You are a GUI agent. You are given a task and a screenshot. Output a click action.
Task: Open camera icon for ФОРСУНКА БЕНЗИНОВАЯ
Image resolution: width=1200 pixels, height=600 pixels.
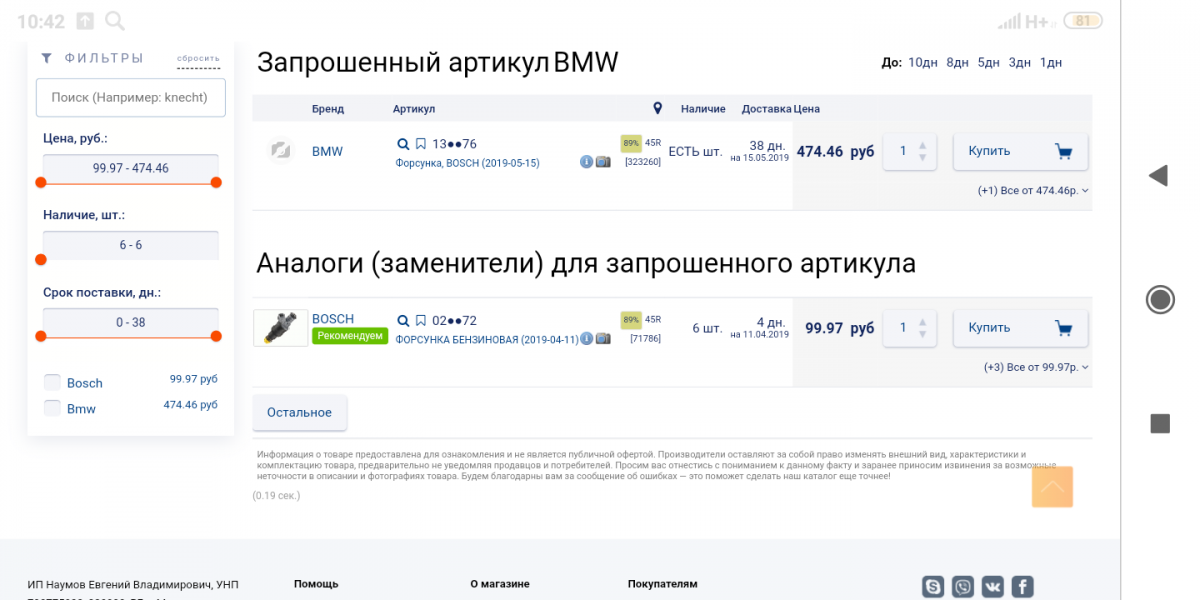click(x=603, y=339)
